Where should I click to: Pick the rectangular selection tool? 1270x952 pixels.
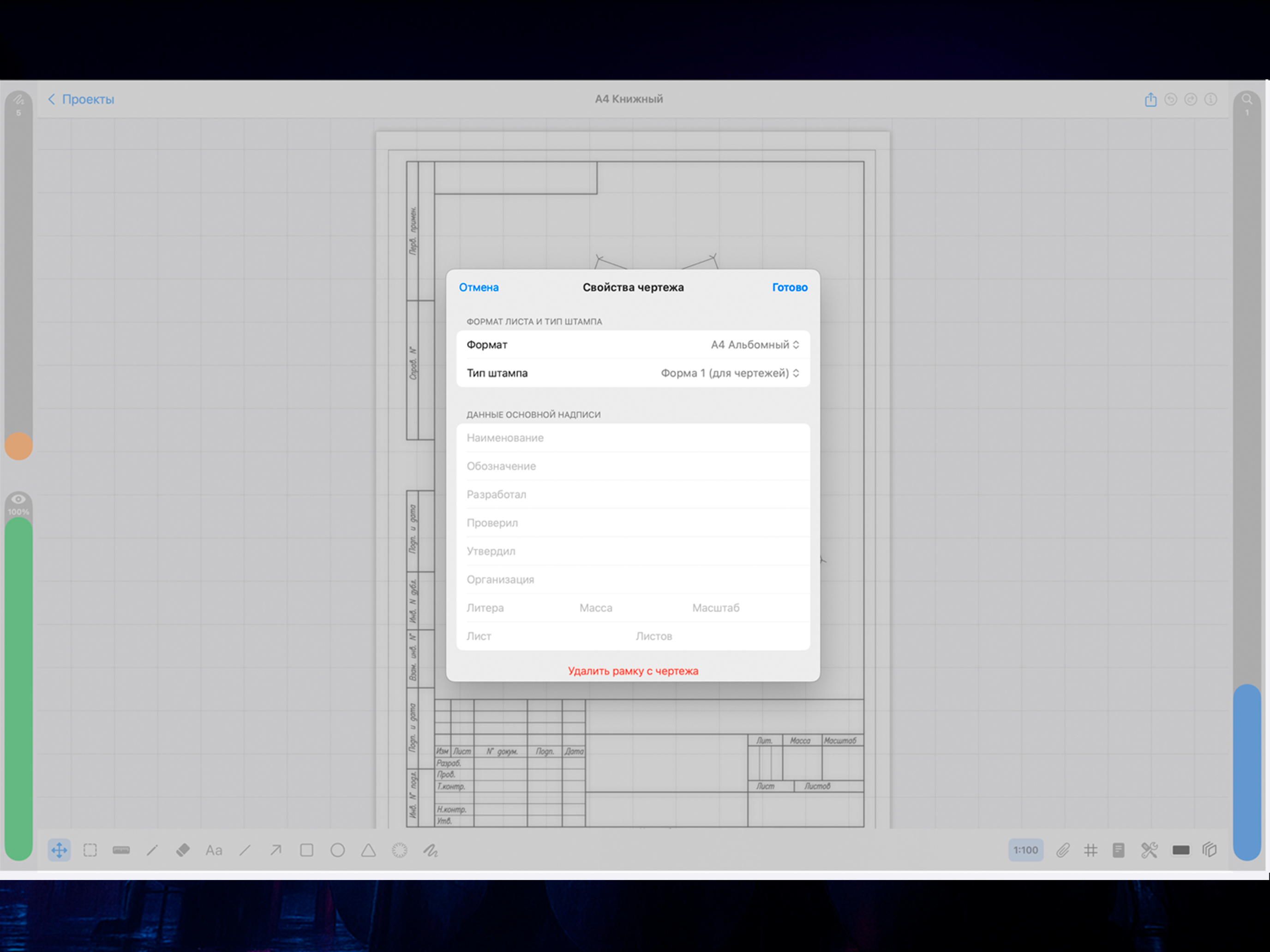[90, 850]
